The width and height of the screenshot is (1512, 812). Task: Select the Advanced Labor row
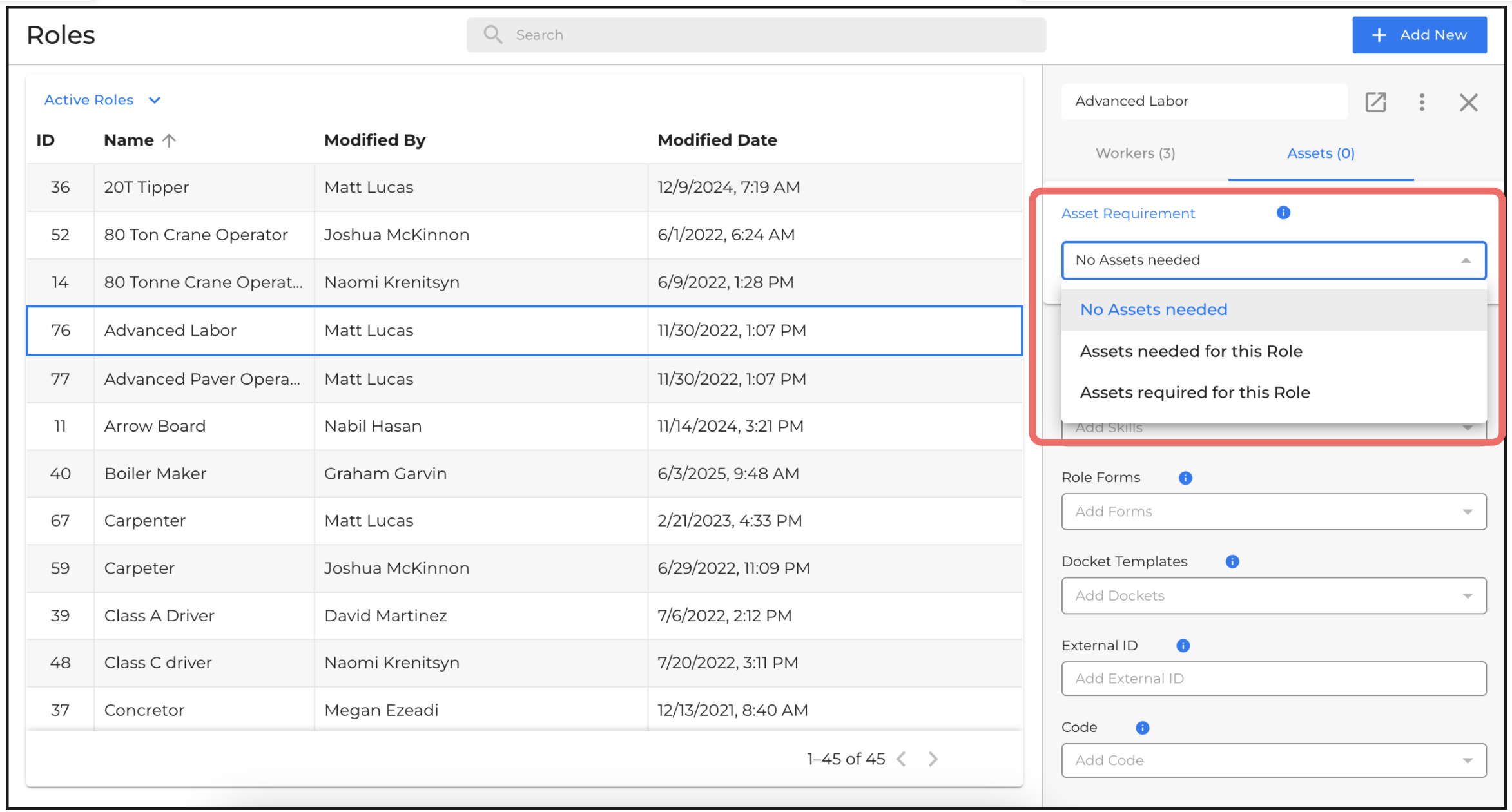(524, 331)
